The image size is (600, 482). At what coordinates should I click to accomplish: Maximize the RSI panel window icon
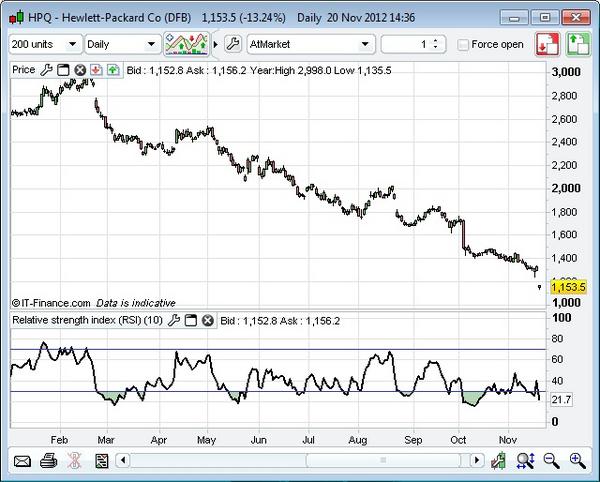(190, 321)
